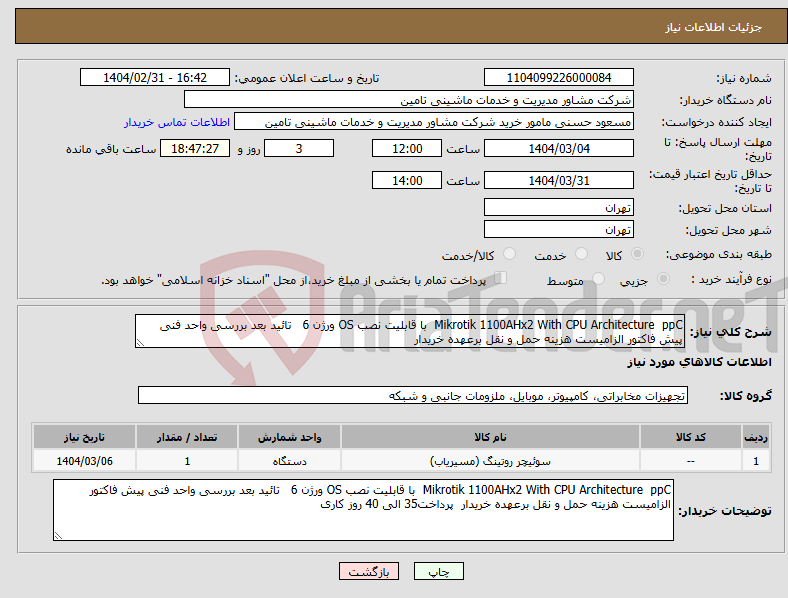Click the چاپ (print) button
This screenshot has height=598, width=788.
(438, 571)
